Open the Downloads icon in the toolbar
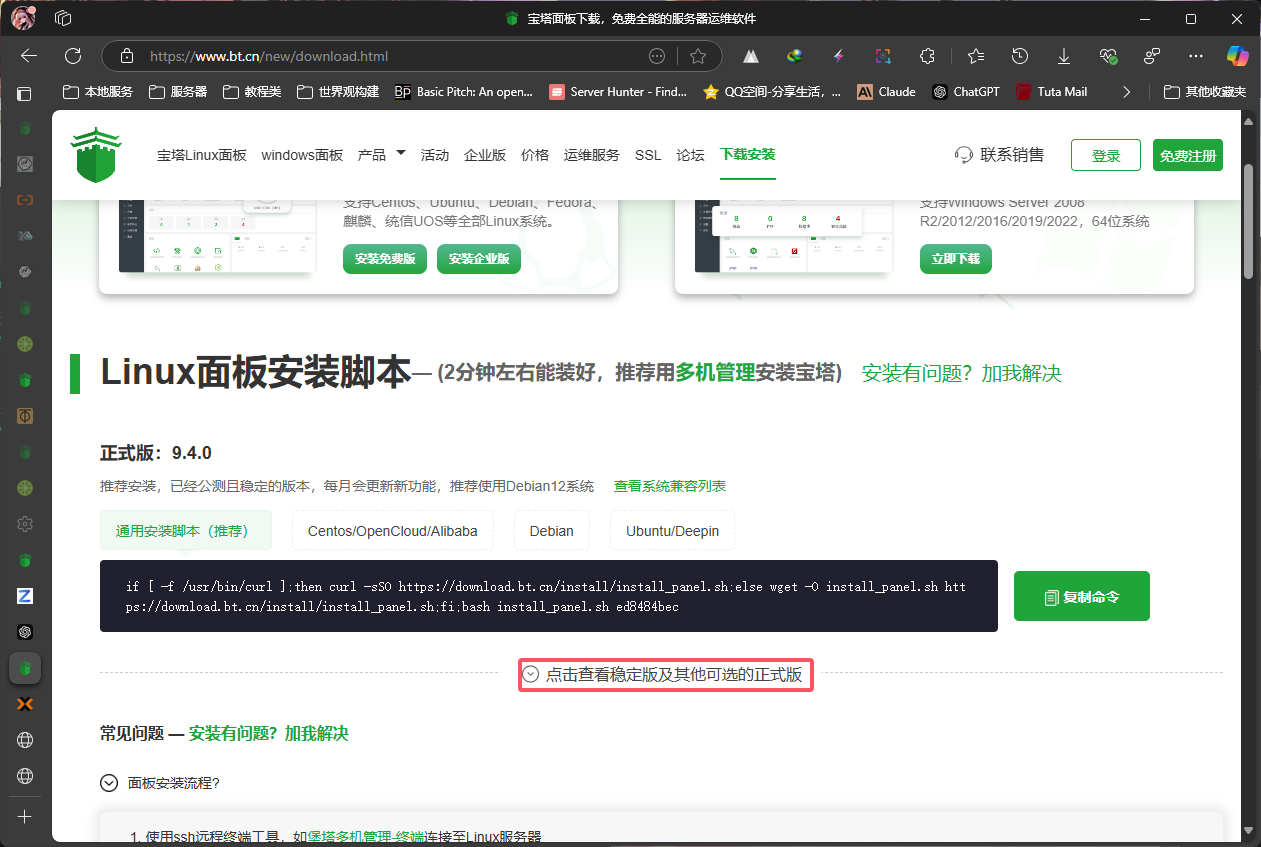1261x847 pixels. (1063, 55)
